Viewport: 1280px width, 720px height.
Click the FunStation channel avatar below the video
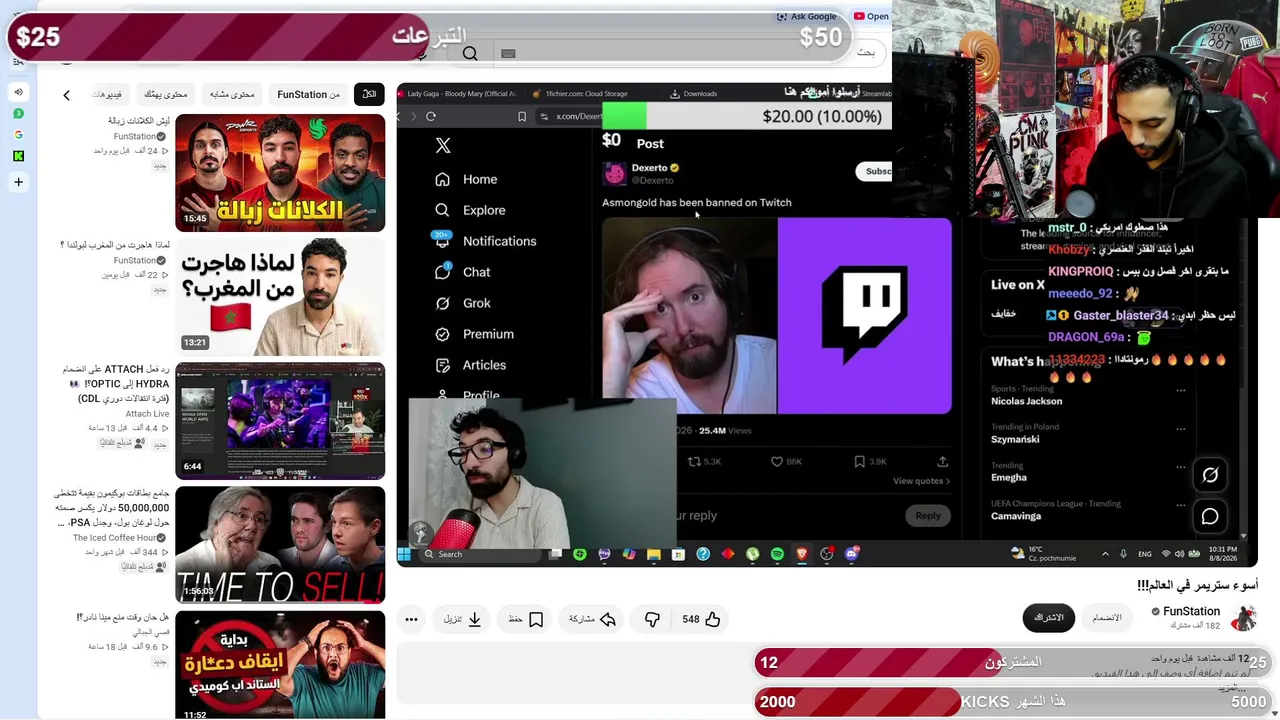point(1243,618)
